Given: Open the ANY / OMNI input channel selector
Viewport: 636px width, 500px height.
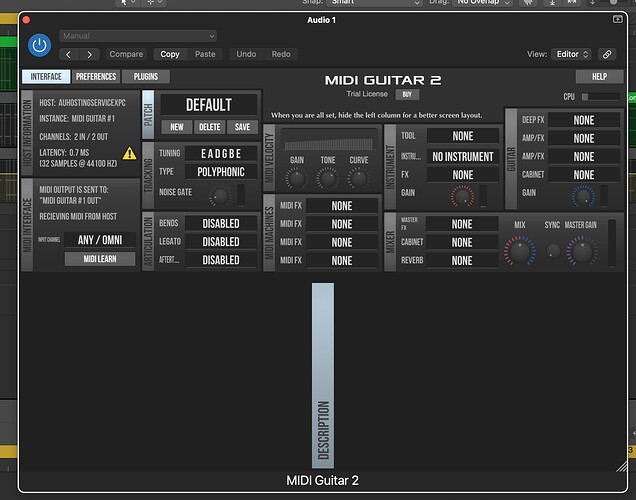Looking at the screenshot, I should tap(100, 240).
